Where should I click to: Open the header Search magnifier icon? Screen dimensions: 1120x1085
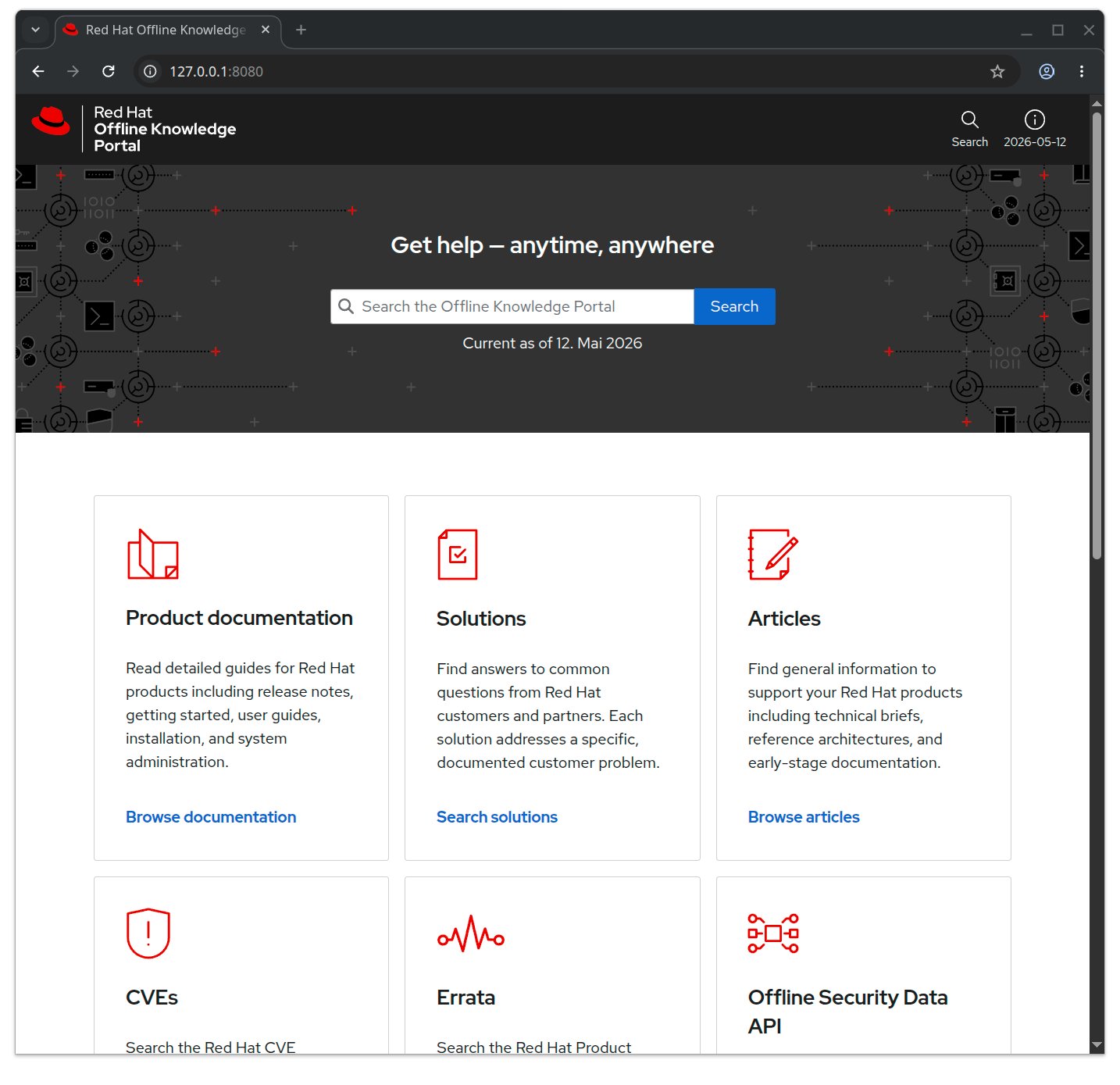click(x=969, y=120)
